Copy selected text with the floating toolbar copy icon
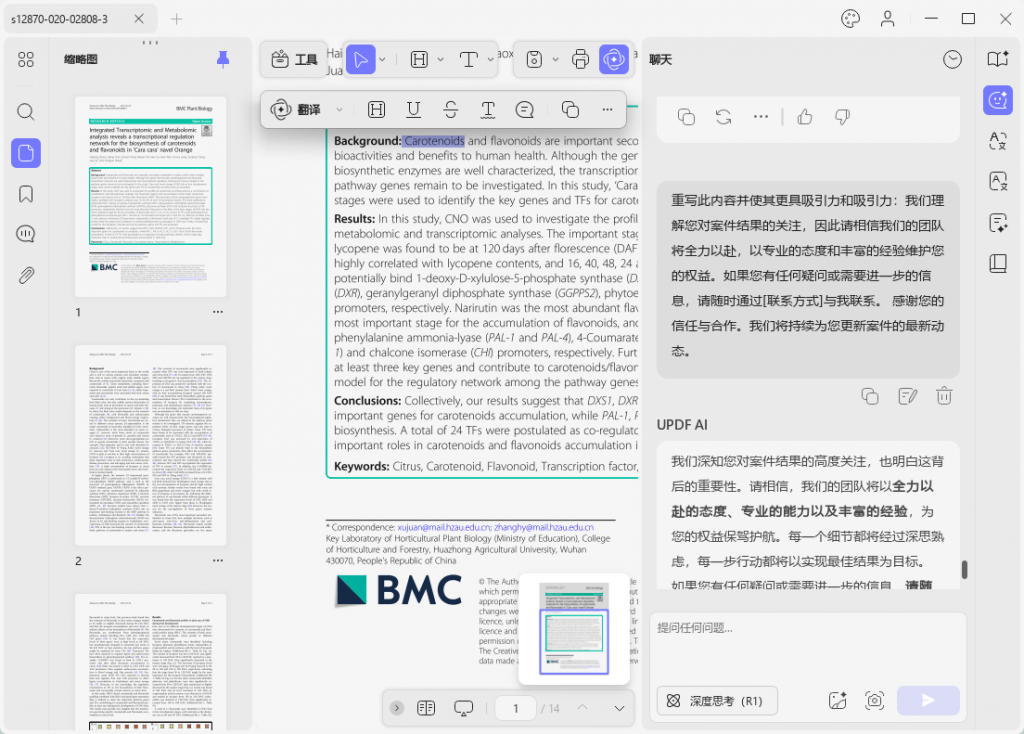Image resolution: width=1024 pixels, height=734 pixels. tap(570, 110)
